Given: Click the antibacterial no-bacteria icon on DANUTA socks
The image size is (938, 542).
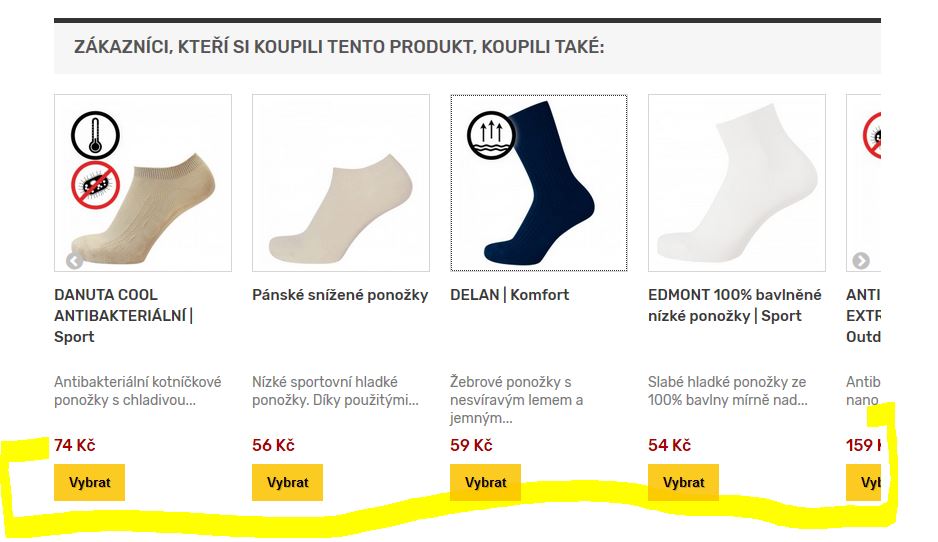Looking at the screenshot, I should [x=95, y=185].
